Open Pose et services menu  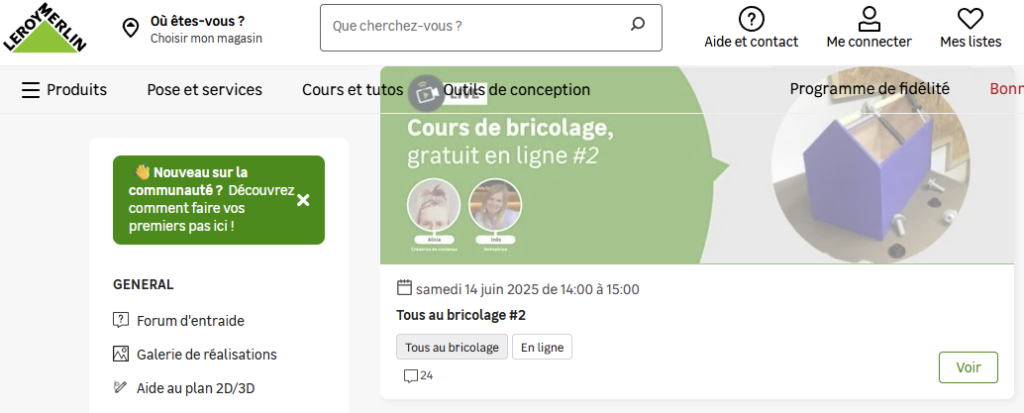pyautogui.click(x=204, y=90)
